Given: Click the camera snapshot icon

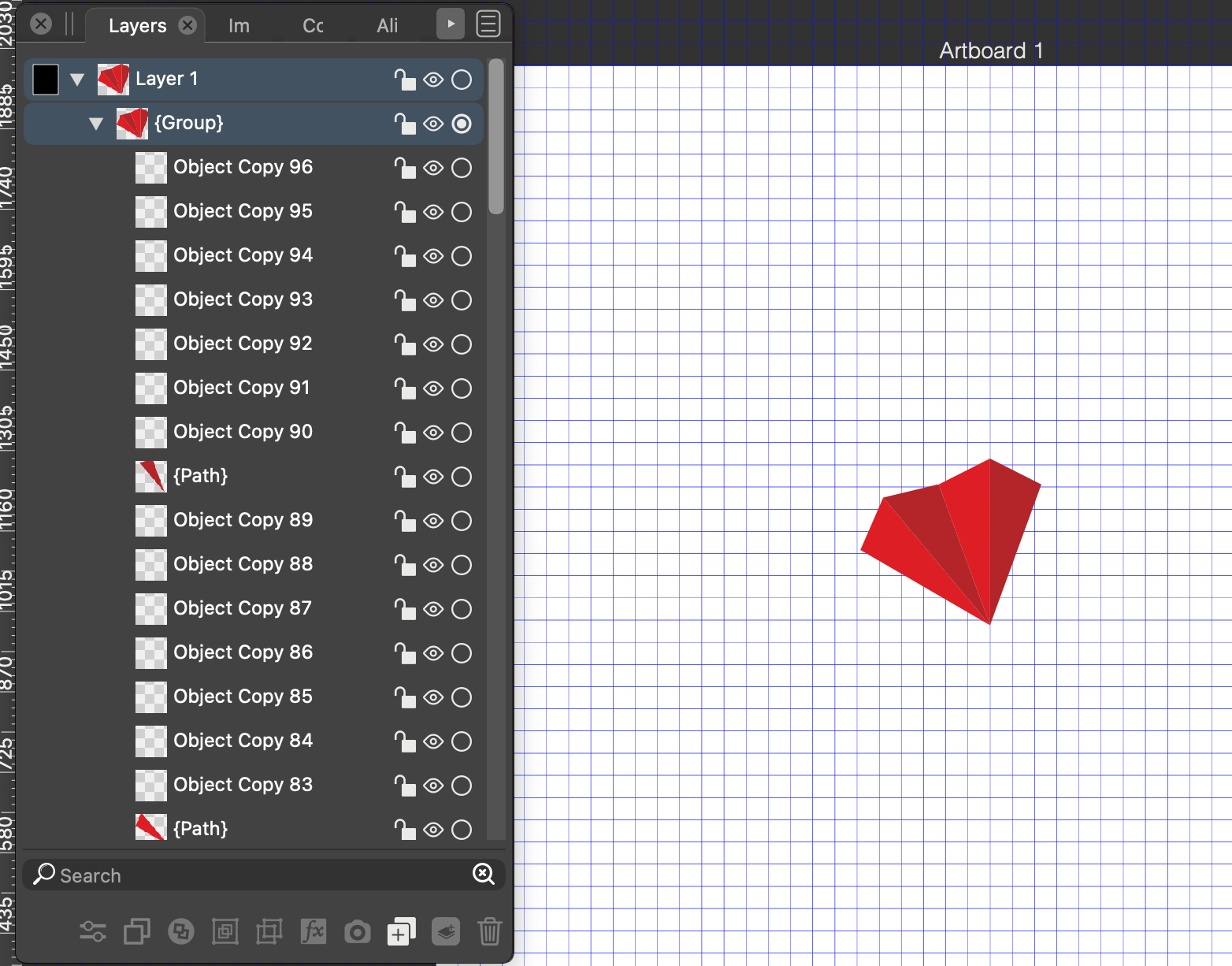Looking at the screenshot, I should click(x=357, y=932).
